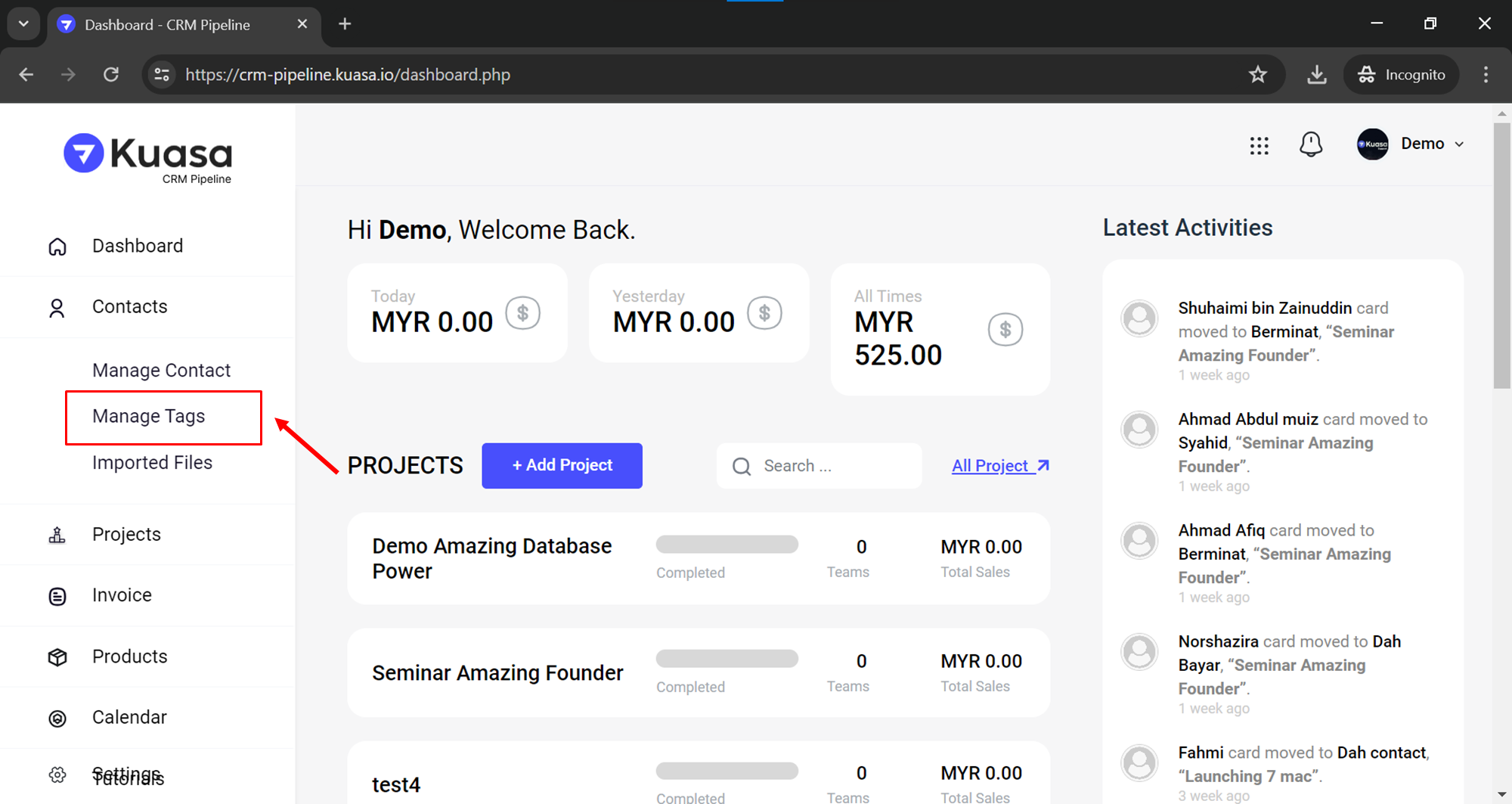Click the Demo Amazing Database Power progress bar
1512x804 pixels.
tap(727, 545)
